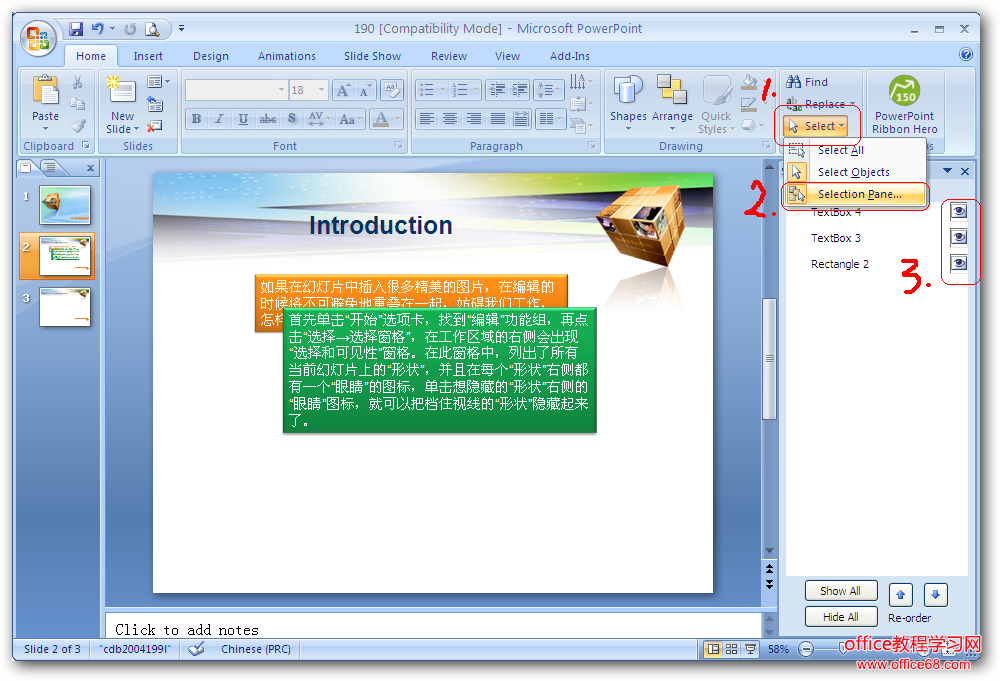Select the slide 3 thumbnail

click(65, 307)
